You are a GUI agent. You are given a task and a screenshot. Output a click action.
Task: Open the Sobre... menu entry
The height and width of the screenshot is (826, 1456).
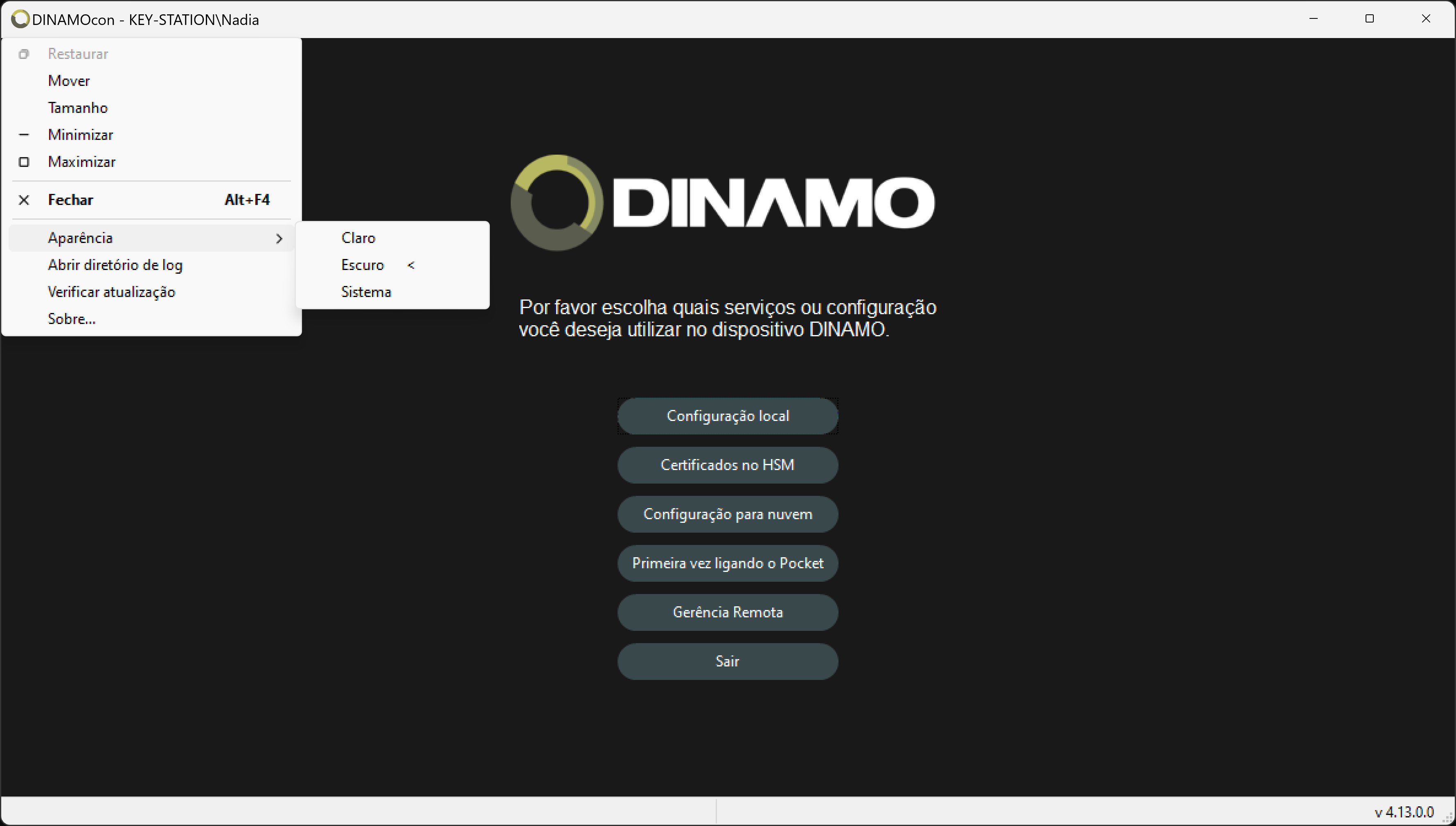point(151,319)
